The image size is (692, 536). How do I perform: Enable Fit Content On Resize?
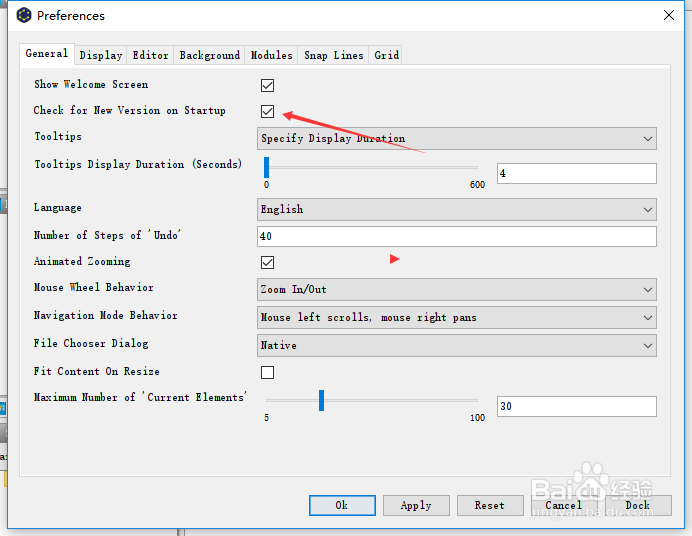pyautogui.click(x=267, y=372)
